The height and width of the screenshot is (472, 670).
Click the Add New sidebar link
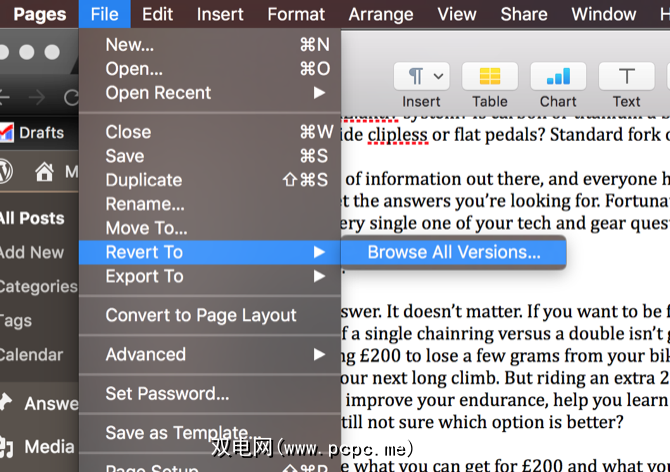32,252
